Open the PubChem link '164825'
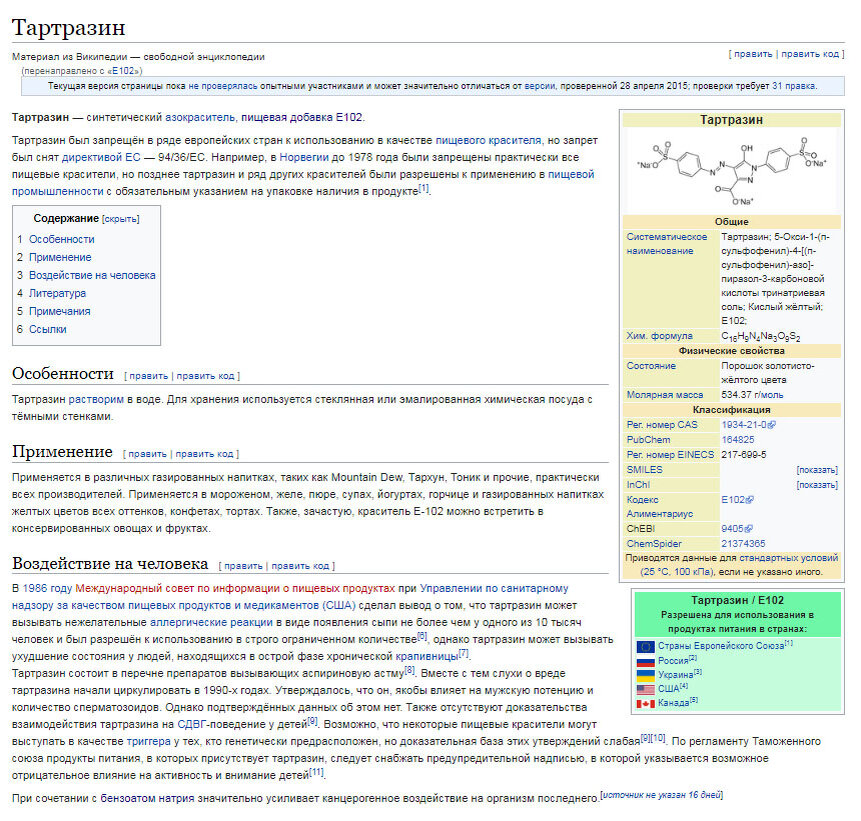The width and height of the screenshot is (861, 821). coord(738,440)
